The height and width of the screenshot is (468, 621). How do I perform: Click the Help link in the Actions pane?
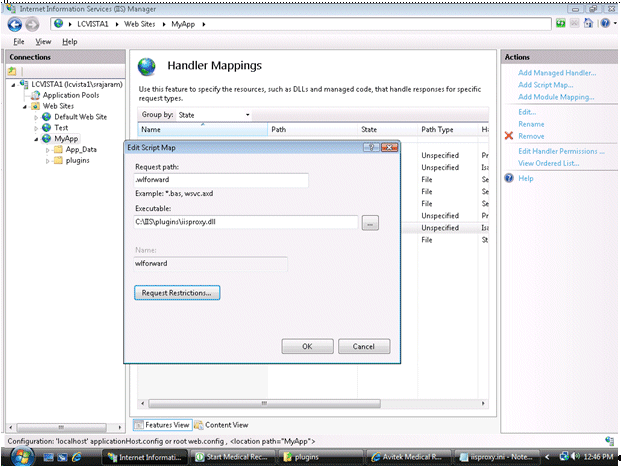[x=526, y=178]
